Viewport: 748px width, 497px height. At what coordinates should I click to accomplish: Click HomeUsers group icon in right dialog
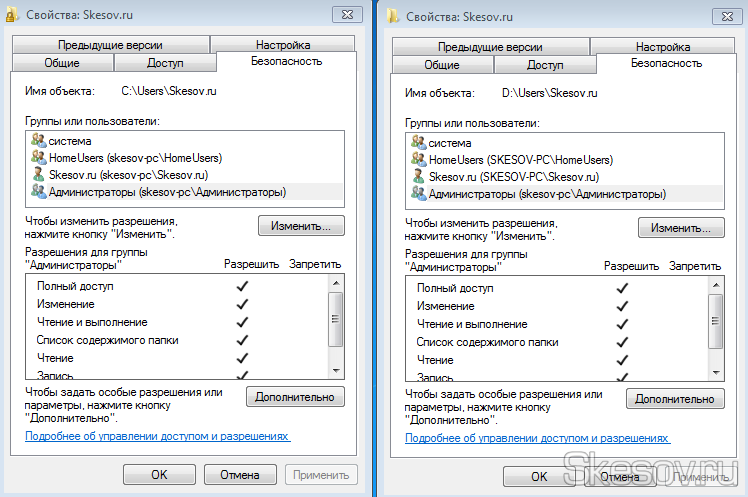419,159
